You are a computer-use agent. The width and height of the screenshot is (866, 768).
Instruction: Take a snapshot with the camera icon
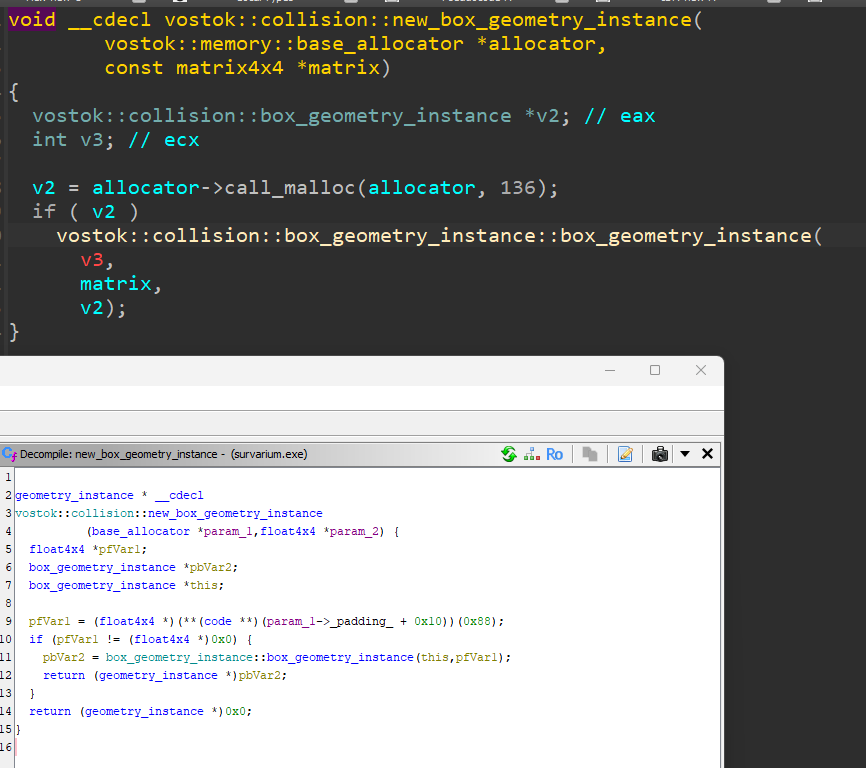659,454
